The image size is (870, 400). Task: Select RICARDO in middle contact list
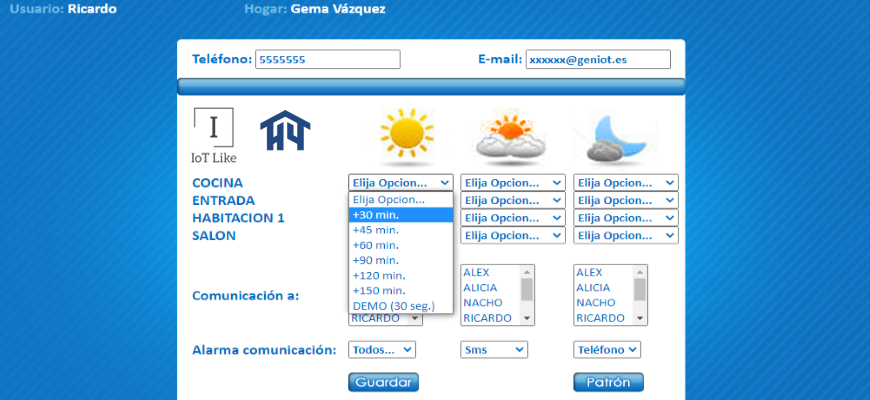pos(490,318)
